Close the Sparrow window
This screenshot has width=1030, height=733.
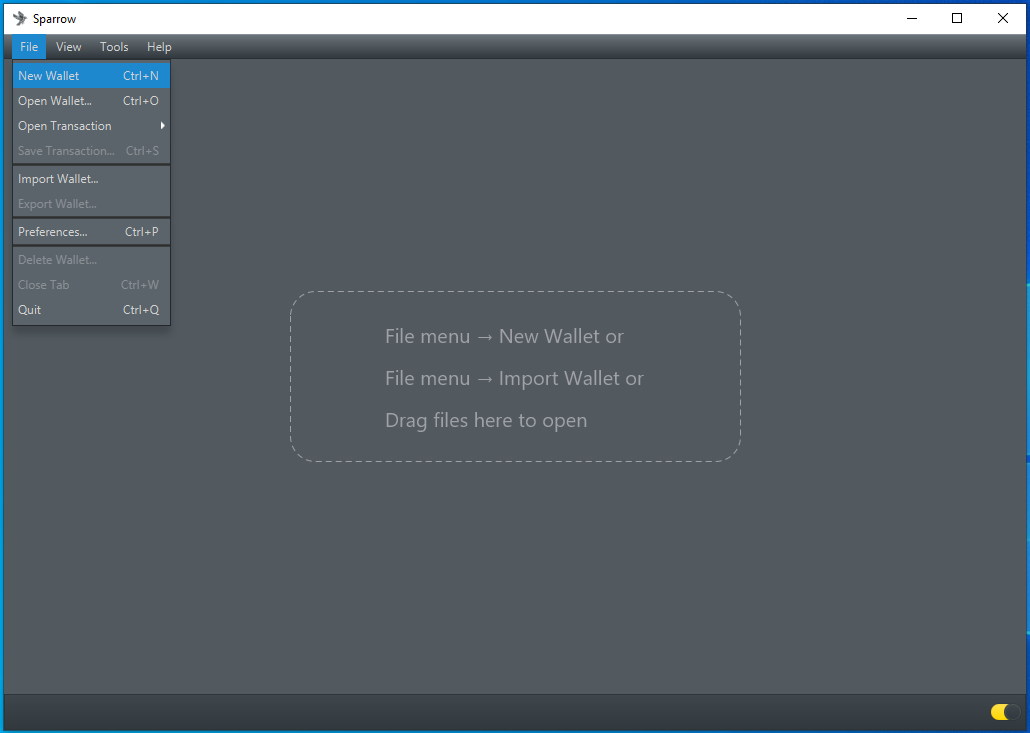pos(1002,18)
